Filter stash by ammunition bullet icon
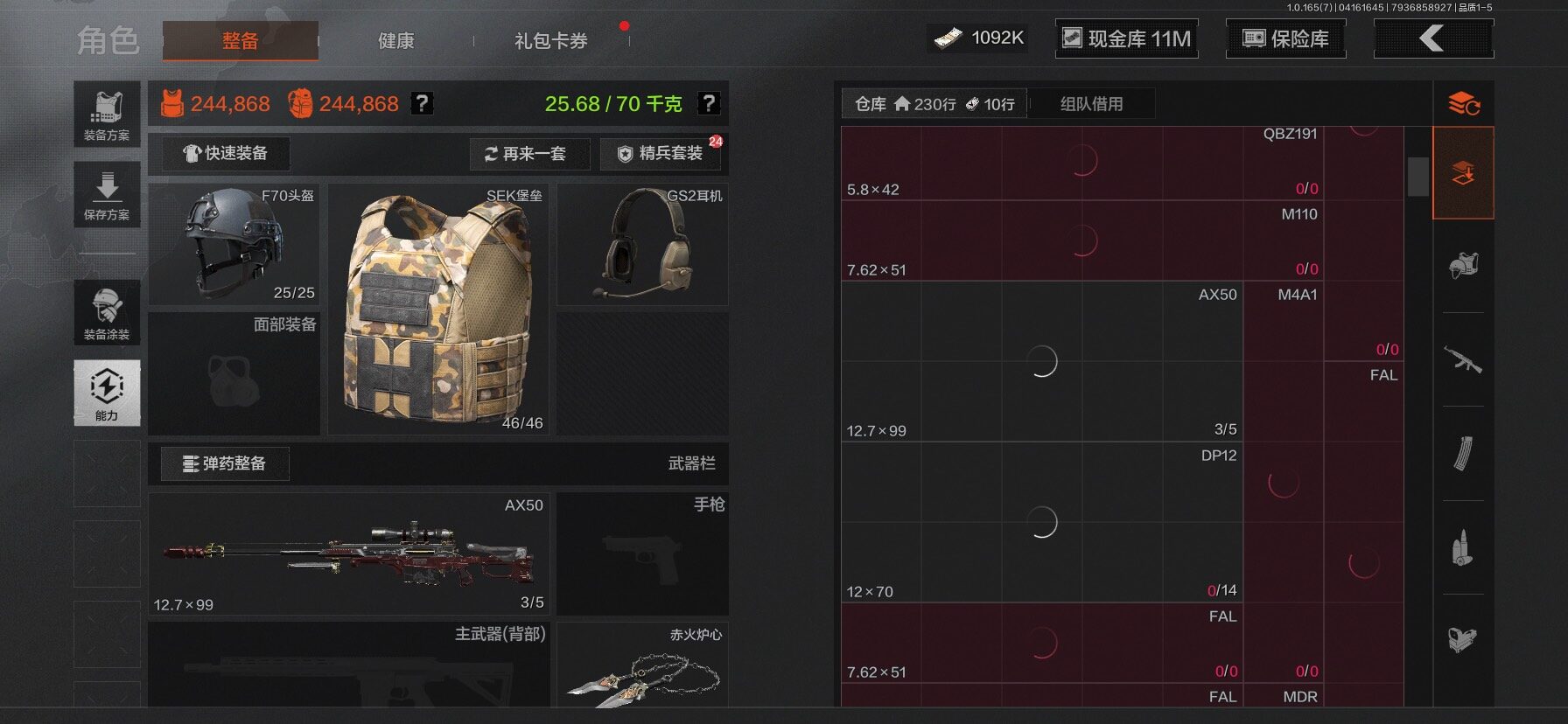 (1463, 547)
